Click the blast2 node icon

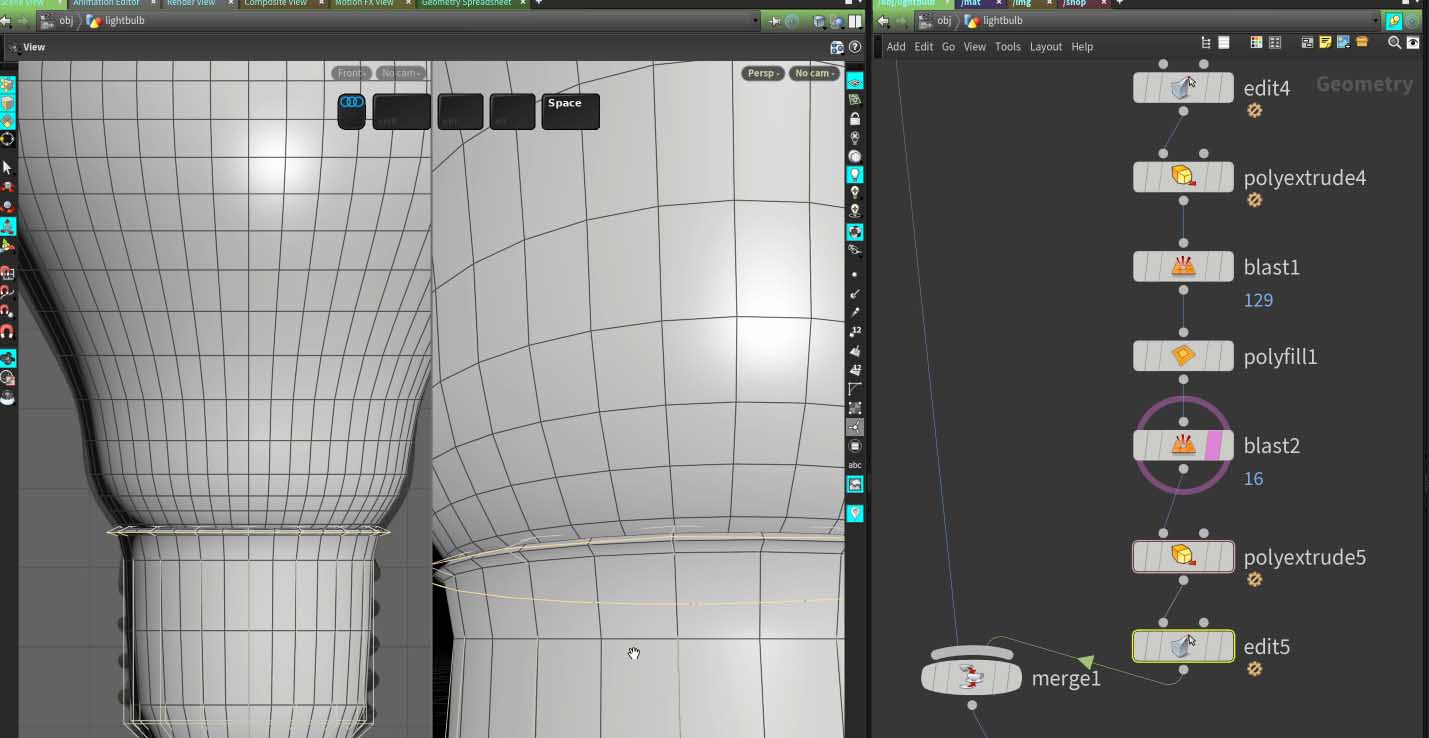tap(1183, 445)
